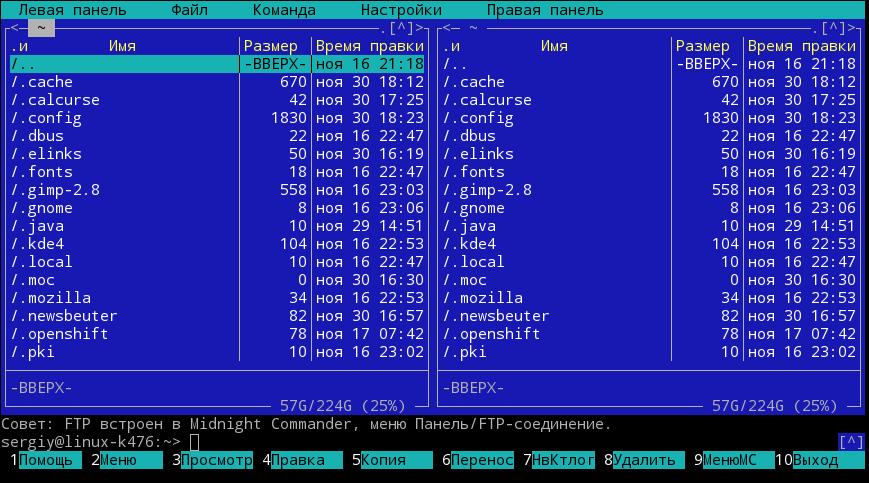Image resolution: width=869 pixels, height=483 pixels.
Task: Click the 2 Меню function key button
Action: point(127,460)
